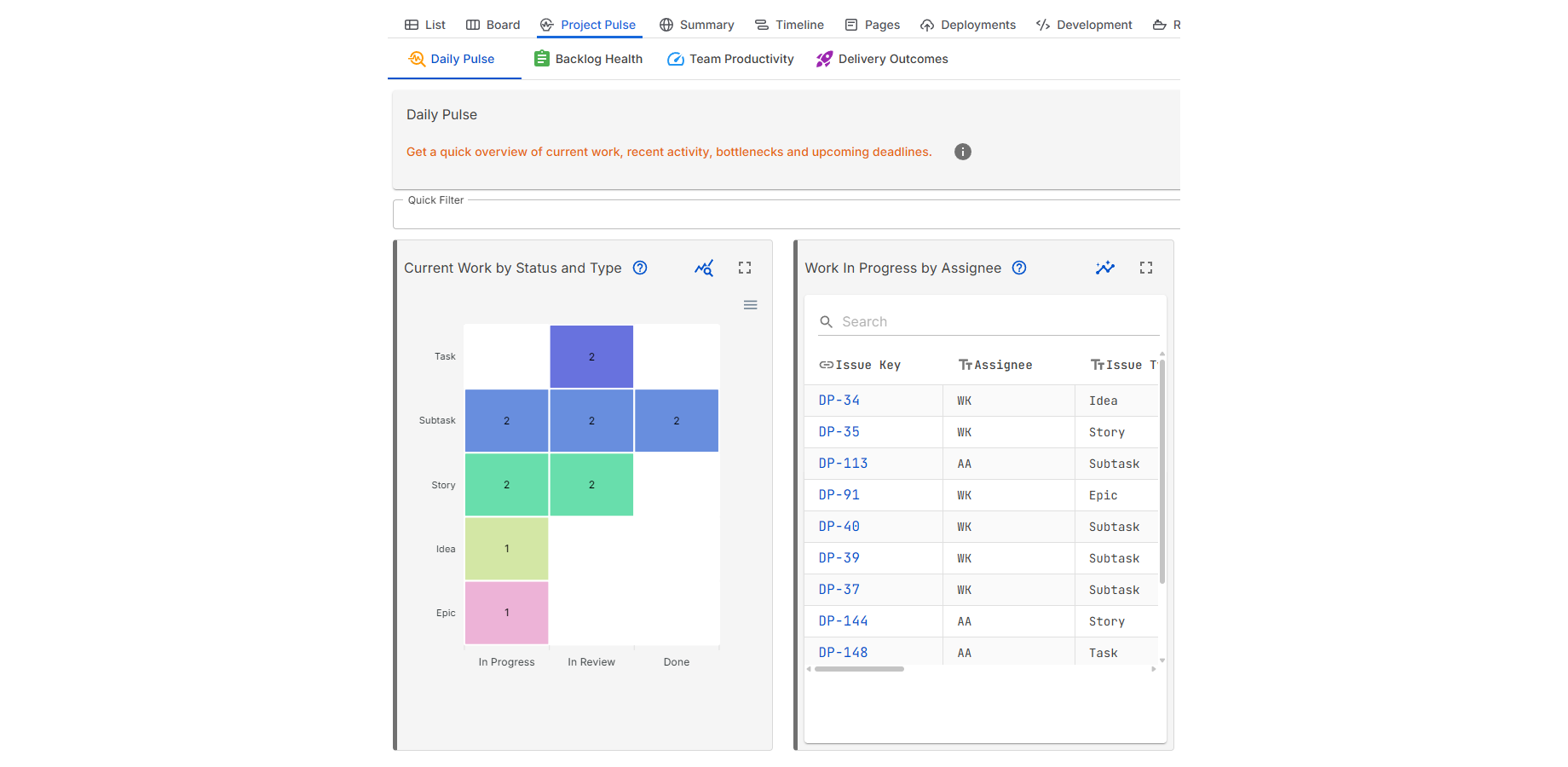
Task: Click the text-format icon on the Assignee column header
Action: [965, 364]
